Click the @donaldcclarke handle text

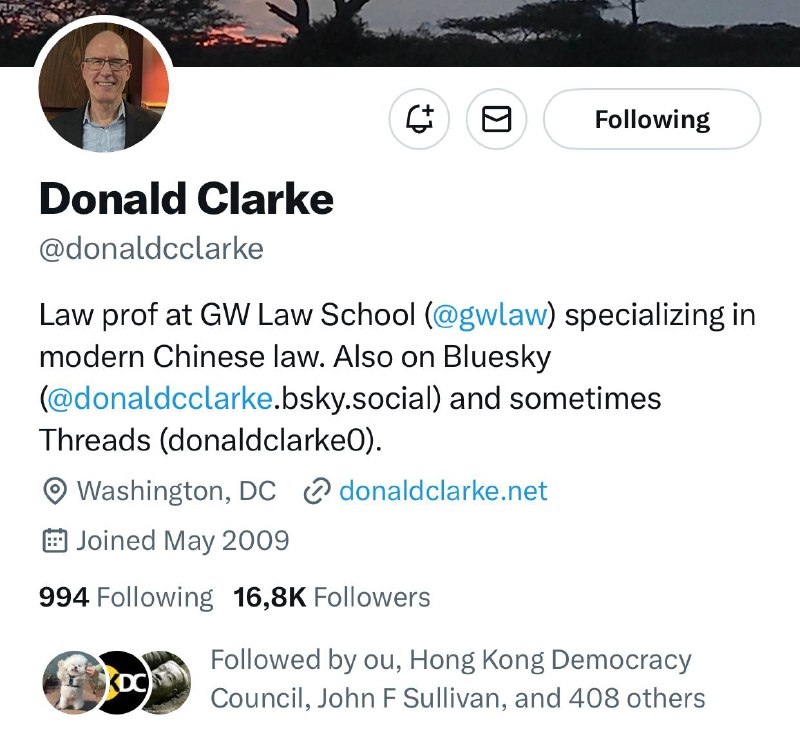(152, 249)
